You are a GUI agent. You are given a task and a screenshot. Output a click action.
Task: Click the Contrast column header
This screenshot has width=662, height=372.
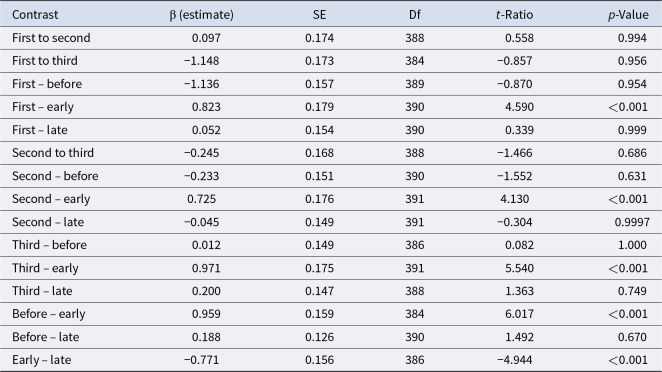(35, 15)
